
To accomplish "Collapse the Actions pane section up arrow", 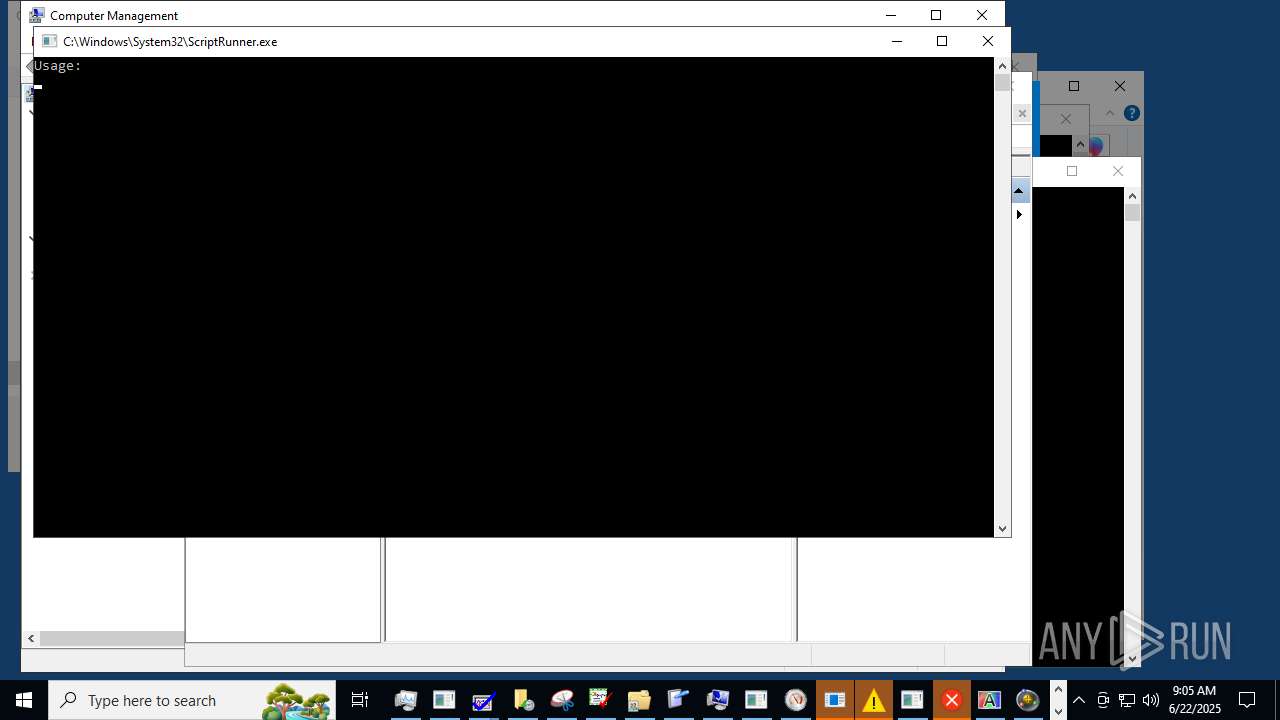I will coord(1019,190).
